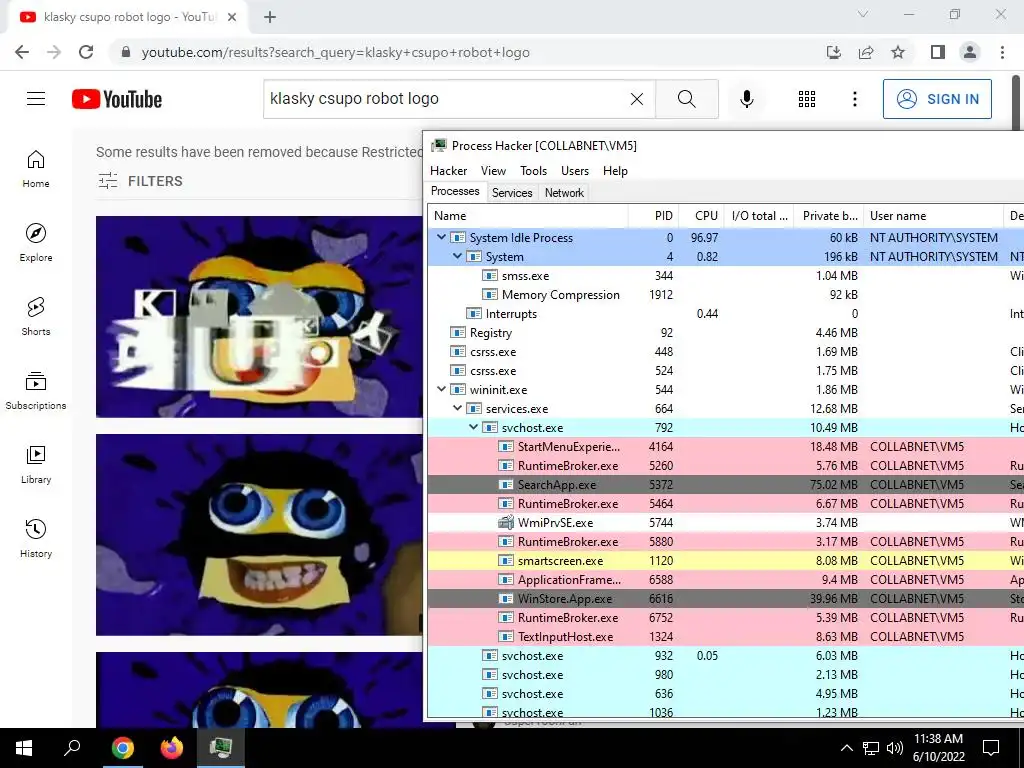This screenshot has width=1024, height=768.
Task: Open the YouTube apps grid icon
Action: 807,99
